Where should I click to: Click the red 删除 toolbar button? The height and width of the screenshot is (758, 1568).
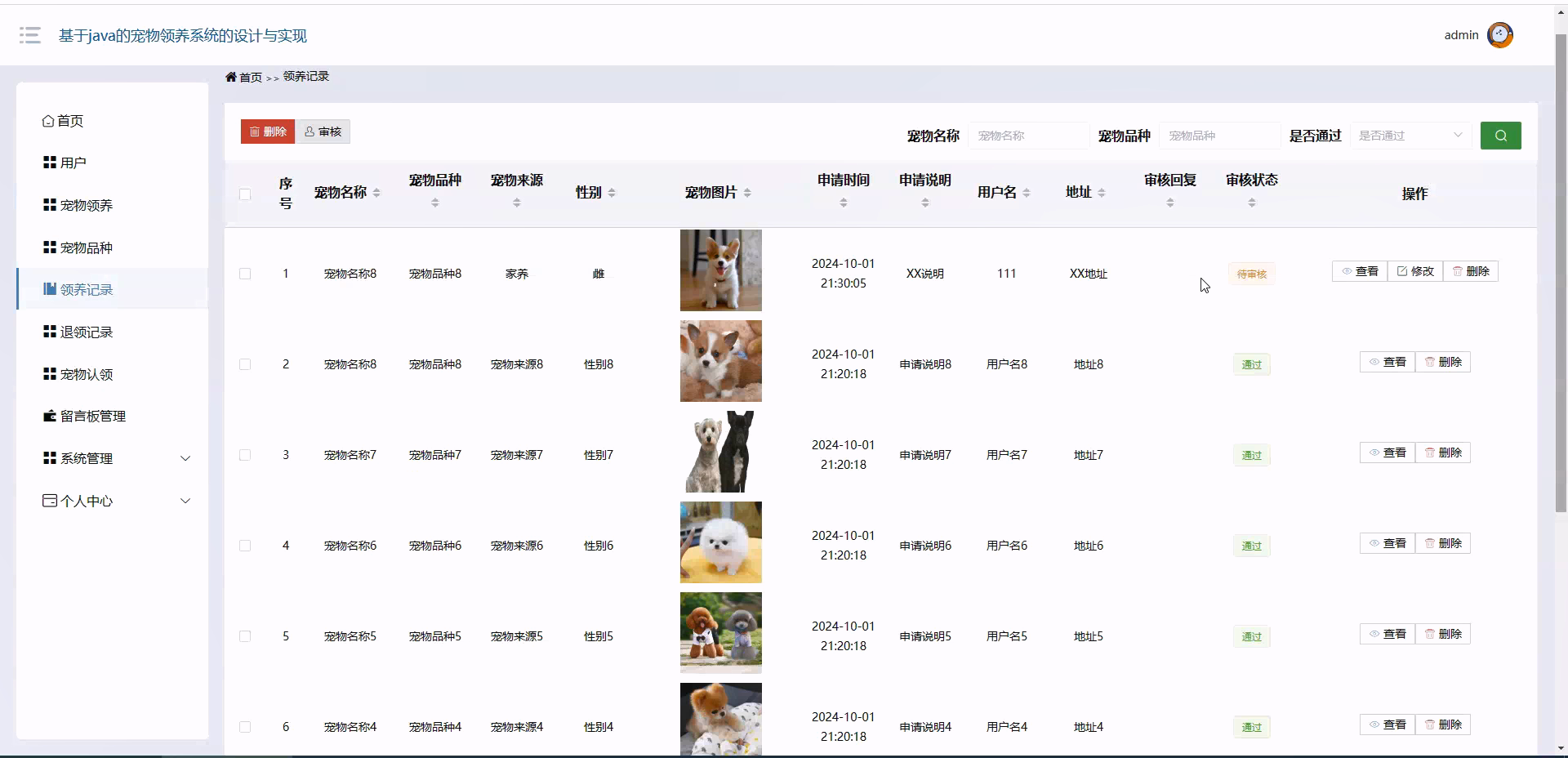coord(268,132)
